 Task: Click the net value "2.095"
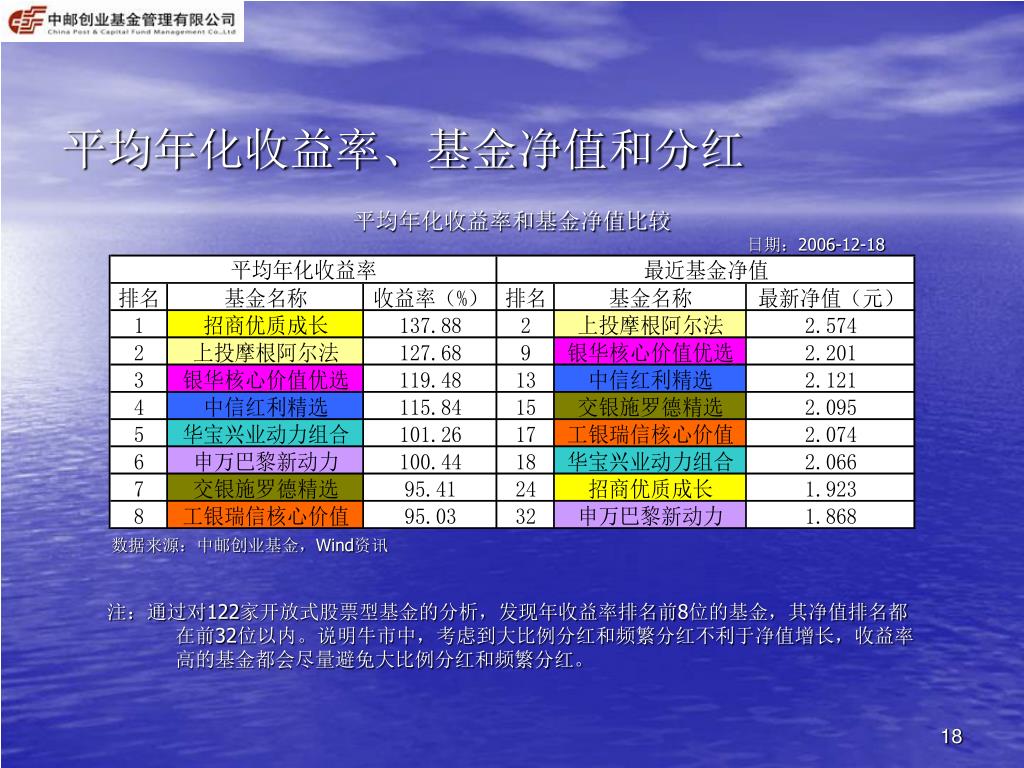click(830, 408)
